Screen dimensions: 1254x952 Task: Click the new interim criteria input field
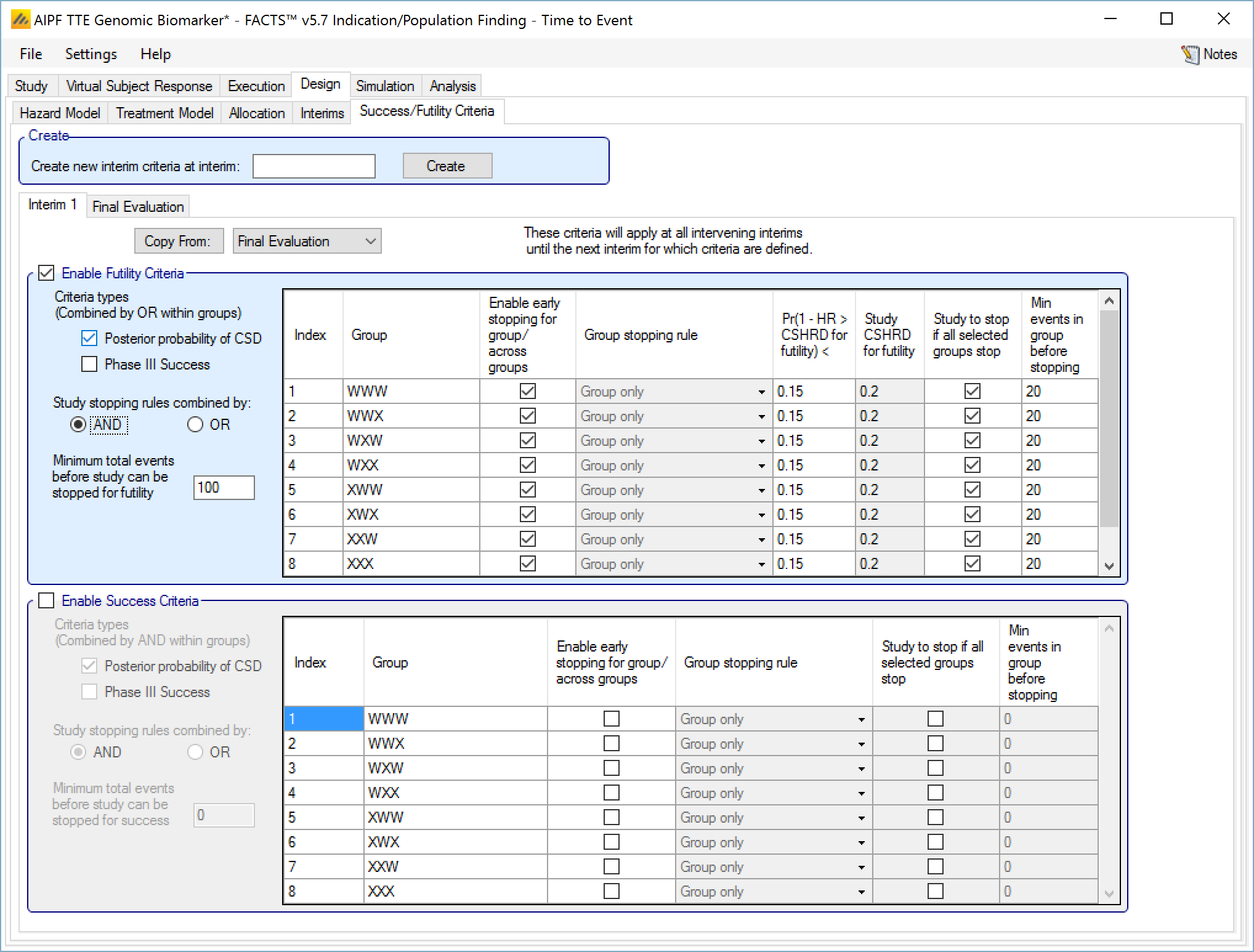pyautogui.click(x=313, y=166)
